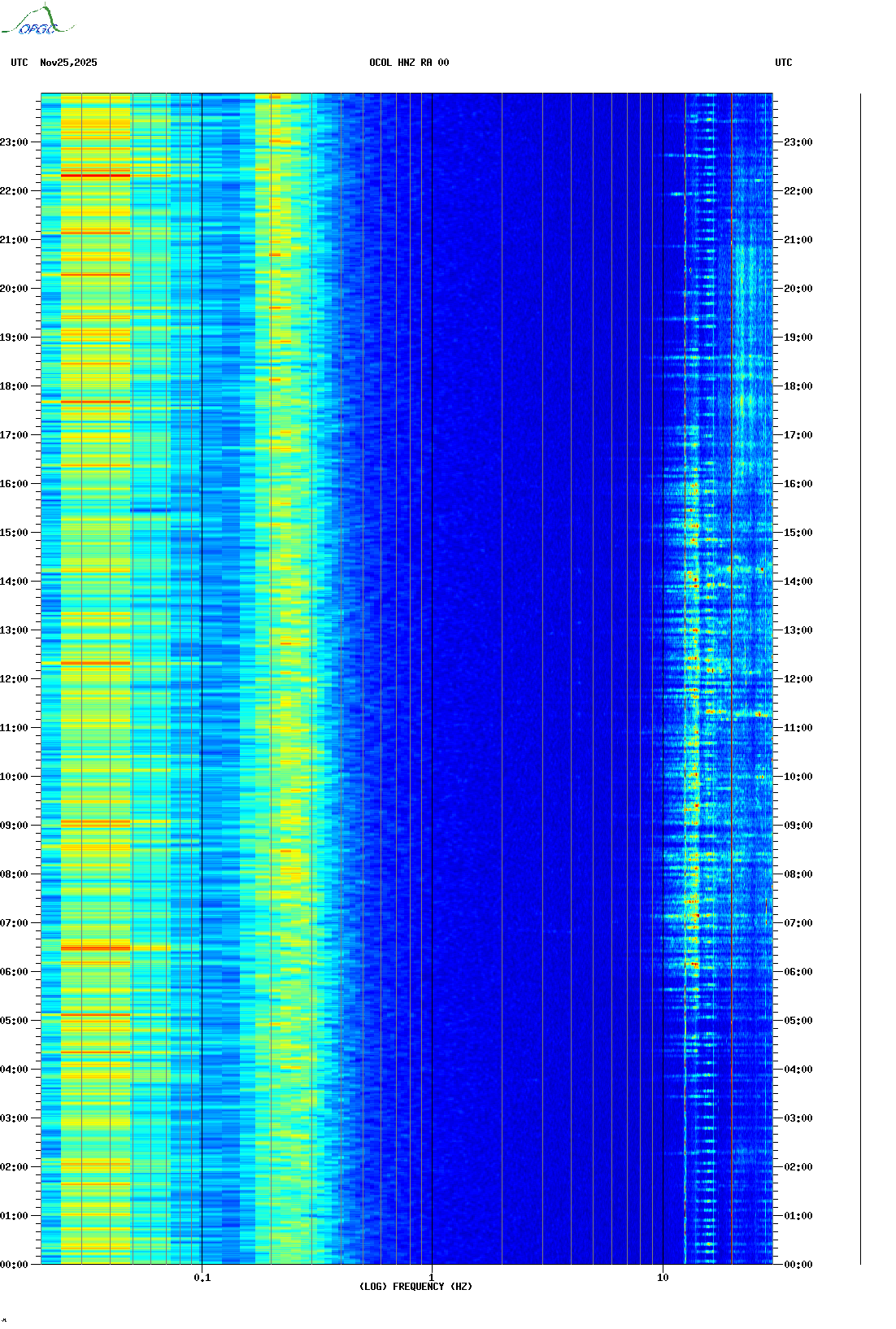
Task: Click the OGS logo in the top corner
Action: [x=37, y=22]
